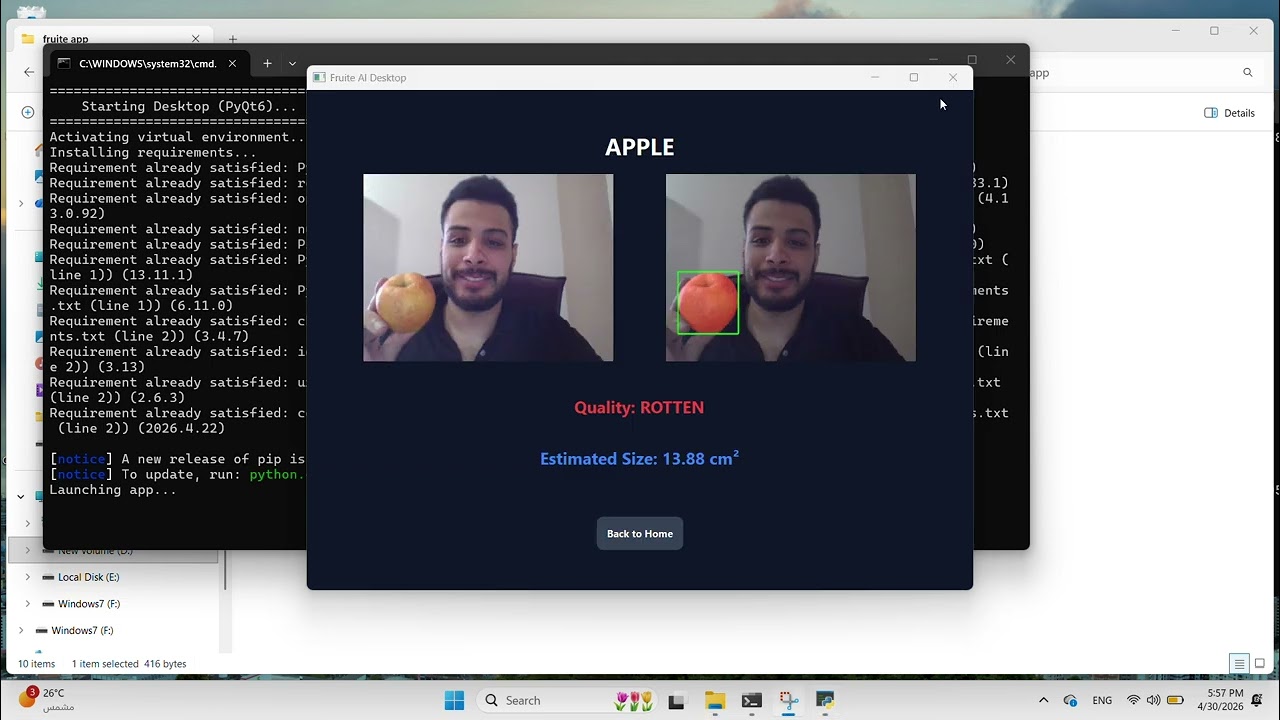Click the ENG language indicator
The height and width of the screenshot is (720, 1280).
[x=1102, y=701]
